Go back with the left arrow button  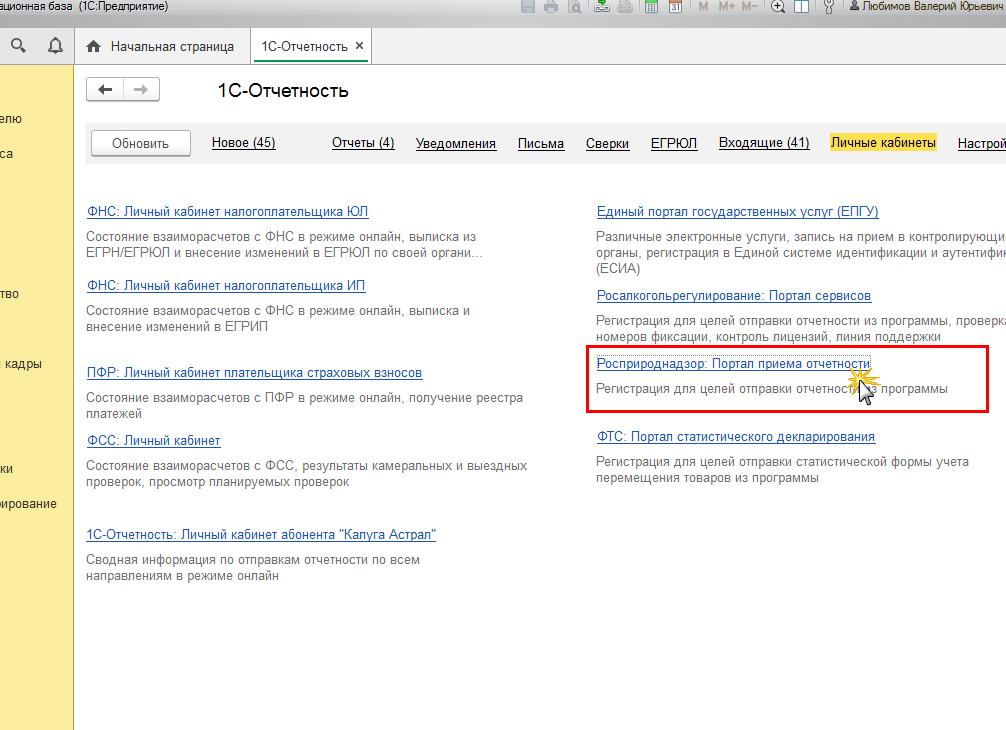(x=105, y=89)
